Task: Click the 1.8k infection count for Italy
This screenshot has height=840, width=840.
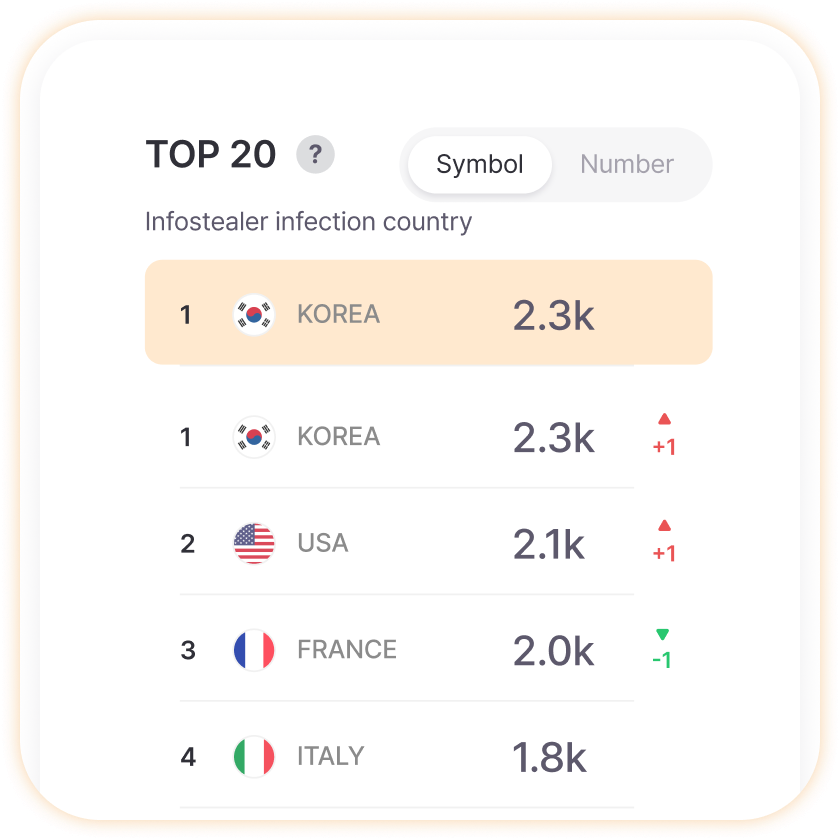Action: coord(549,758)
